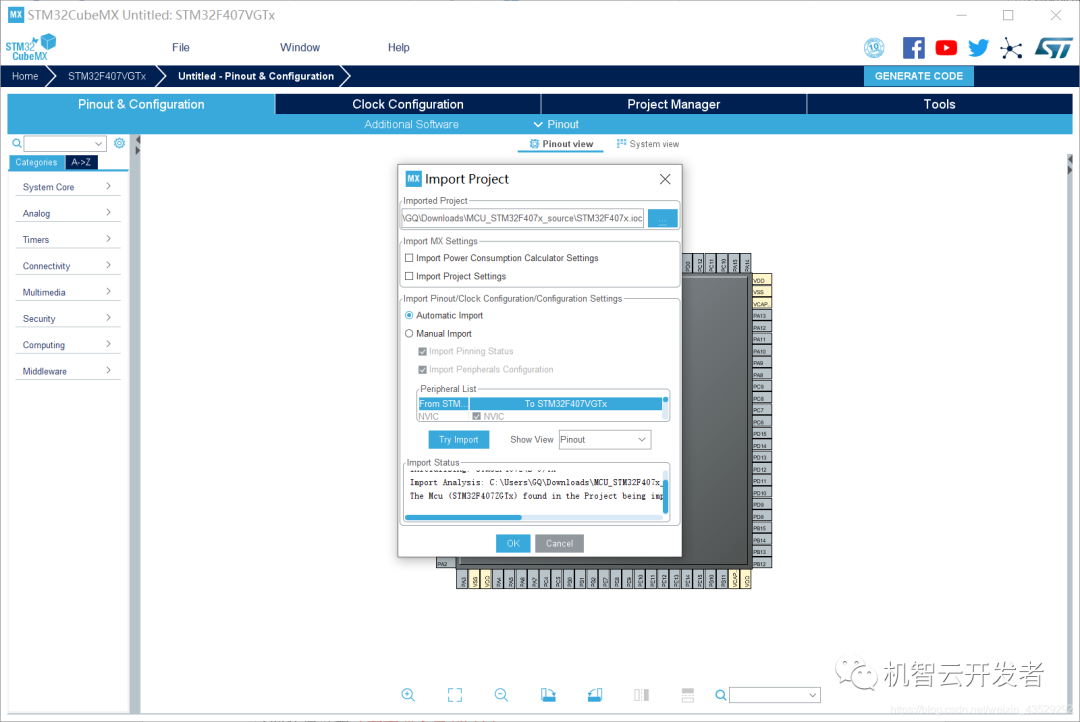Viewport: 1080px width, 722px height.
Task: Click STM32F407VGTx breadcrumb
Action: point(107,76)
